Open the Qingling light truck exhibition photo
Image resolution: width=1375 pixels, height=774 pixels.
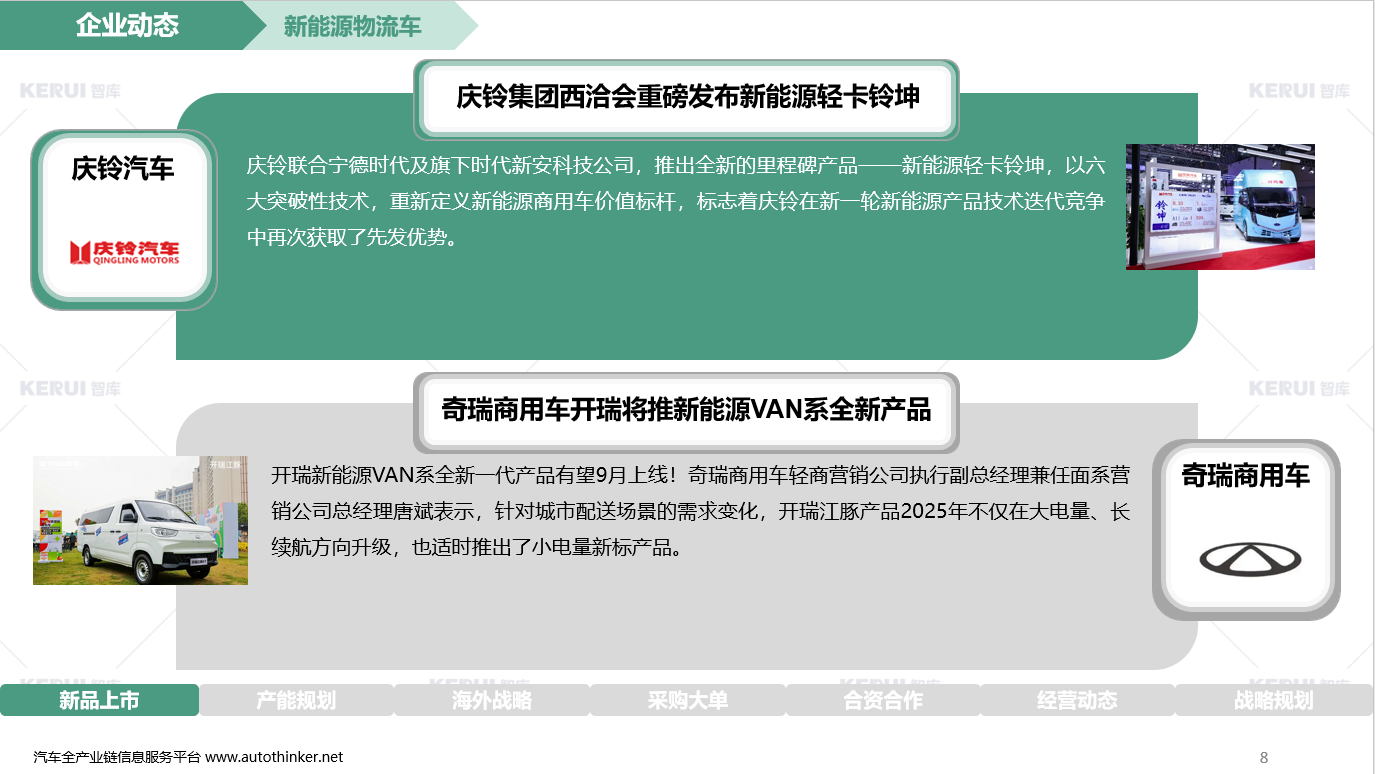coord(1220,207)
